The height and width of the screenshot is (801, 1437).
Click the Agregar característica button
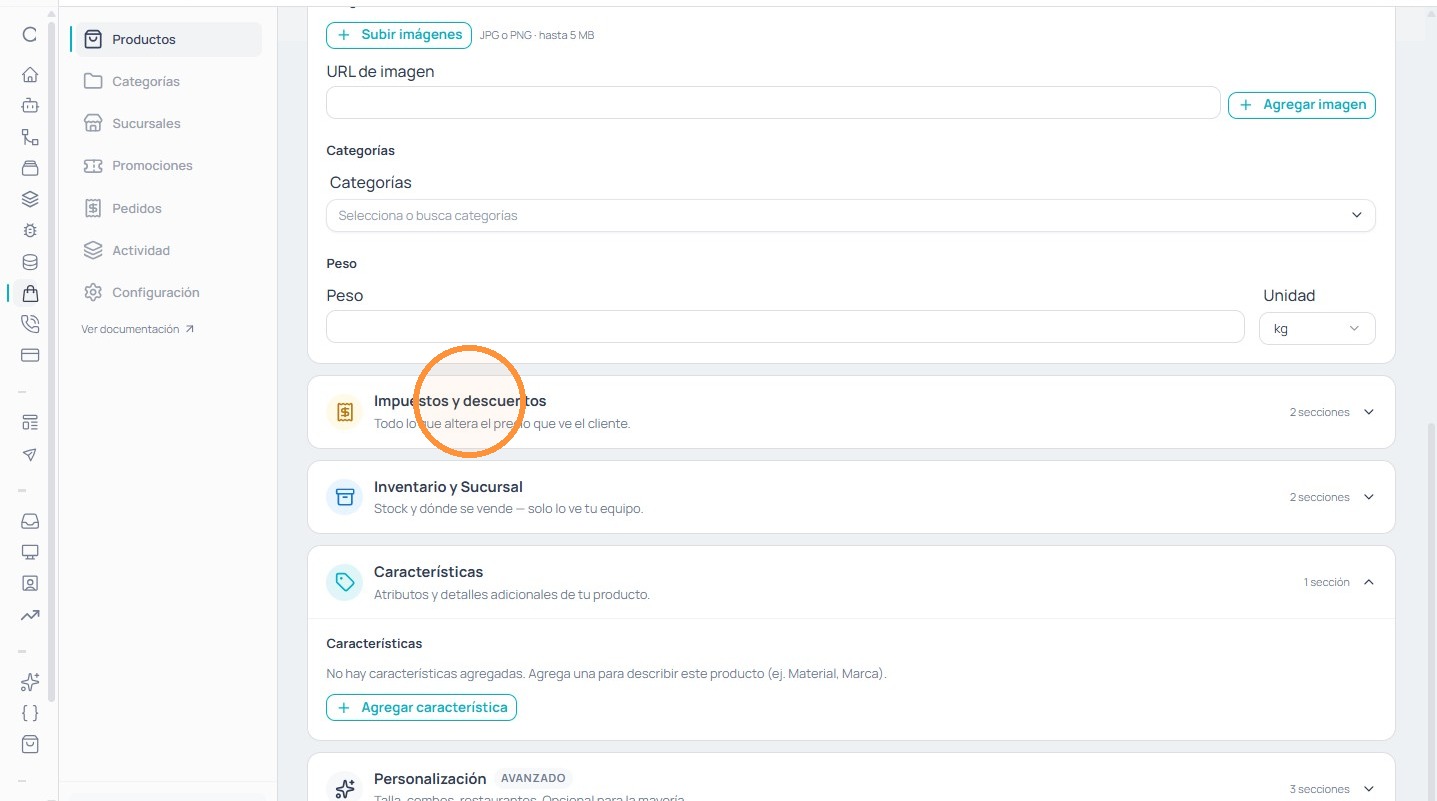click(x=422, y=707)
